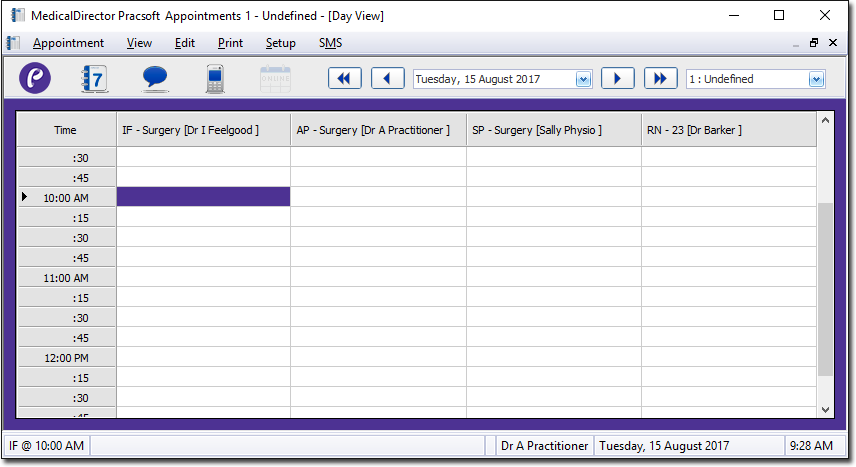Image resolution: width=856 pixels, height=467 pixels.
Task: Click the purple Pracsoft logo icon
Action: (35, 78)
